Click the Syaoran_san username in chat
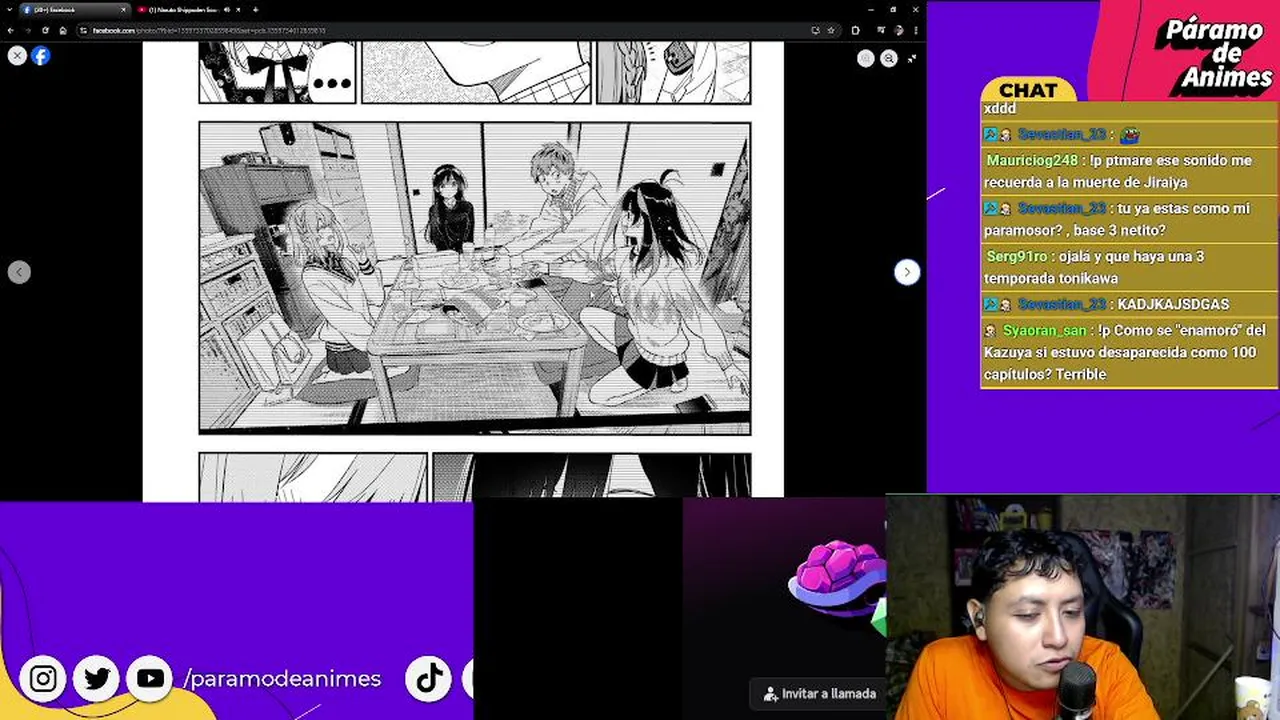1280x720 pixels. tap(1044, 330)
